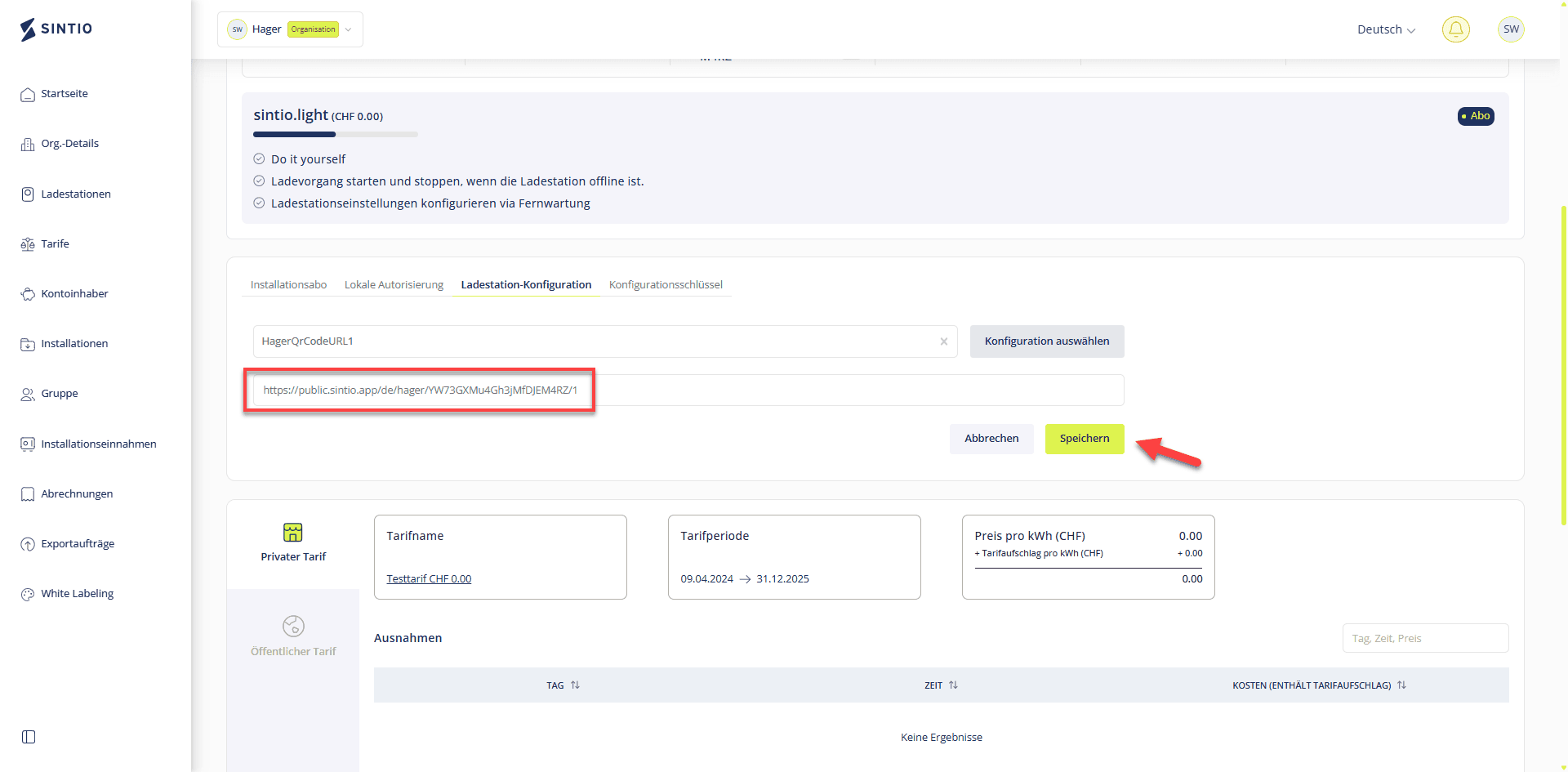
Task: Sort by KOSTEN column arrows
Action: pyautogui.click(x=1401, y=685)
